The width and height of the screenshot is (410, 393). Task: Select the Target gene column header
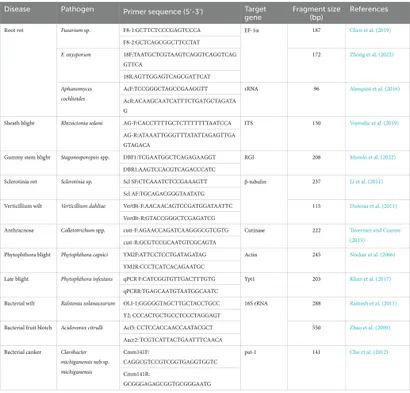[x=255, y=13]
